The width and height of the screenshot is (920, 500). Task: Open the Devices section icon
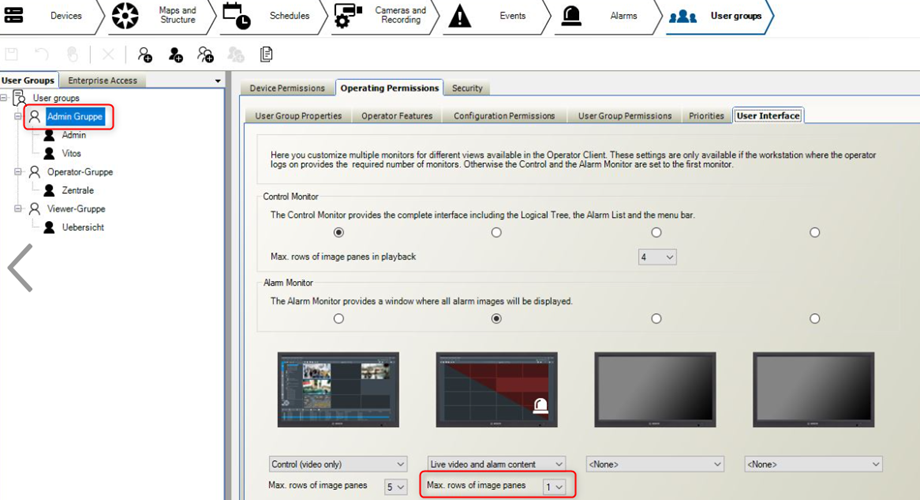[x=16, y=16]
